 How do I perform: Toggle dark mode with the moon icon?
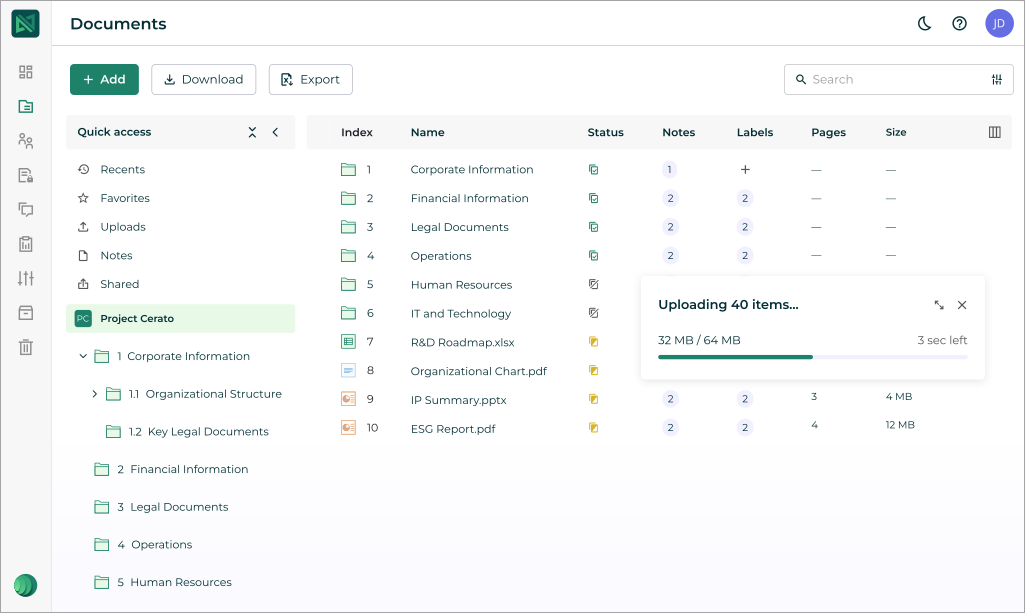(923, 23)
